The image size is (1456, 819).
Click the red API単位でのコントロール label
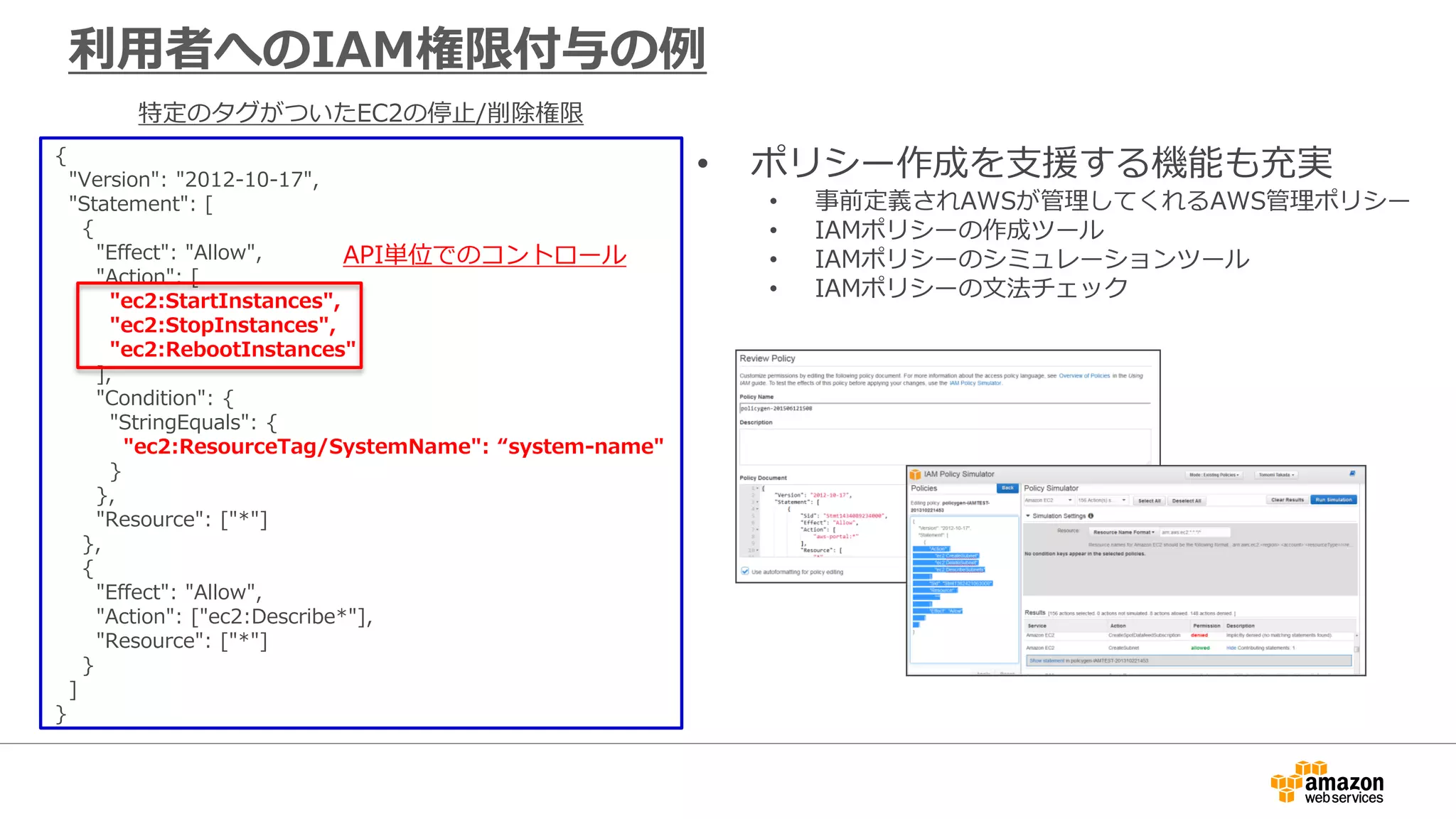[485, 255]
